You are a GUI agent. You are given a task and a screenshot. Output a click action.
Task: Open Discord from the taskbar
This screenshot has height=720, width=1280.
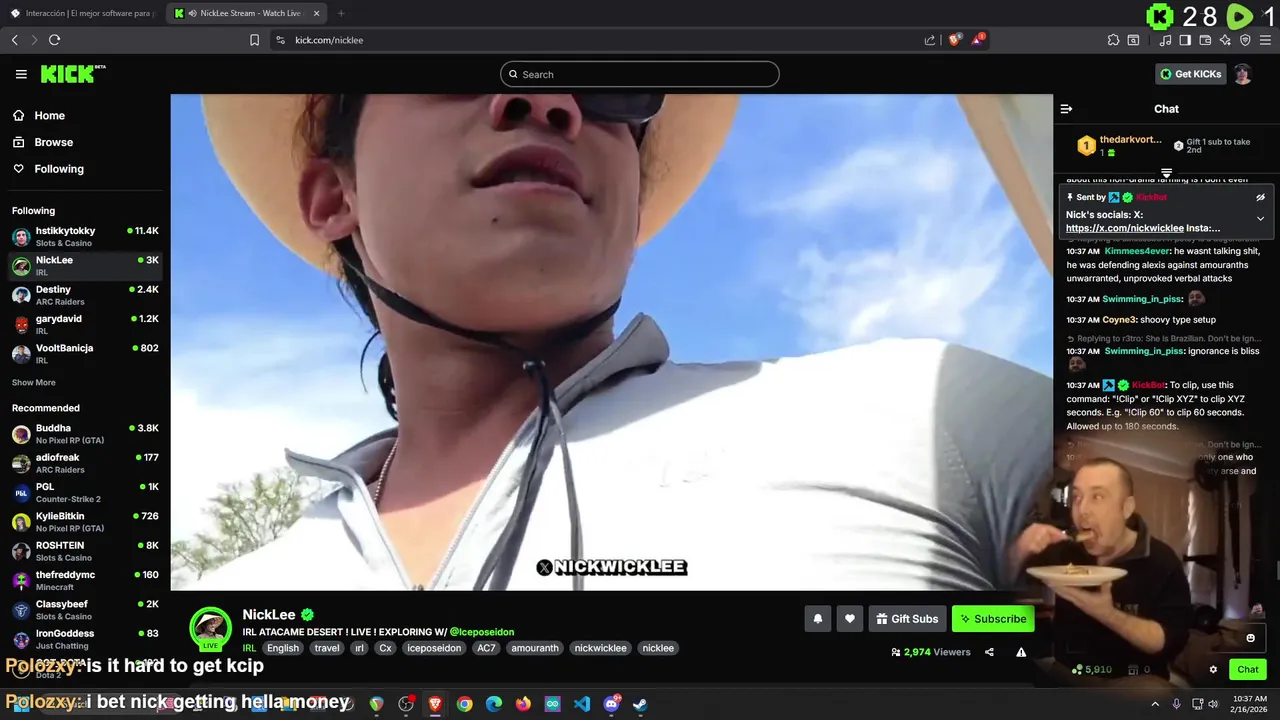[611, 704]
